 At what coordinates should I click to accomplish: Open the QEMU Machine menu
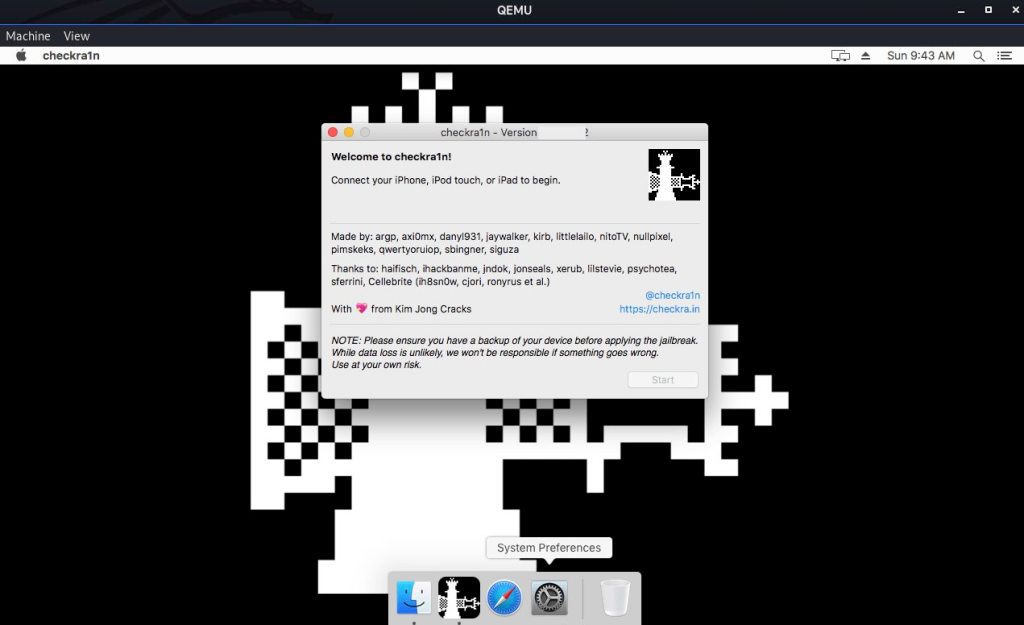point(28,36)
